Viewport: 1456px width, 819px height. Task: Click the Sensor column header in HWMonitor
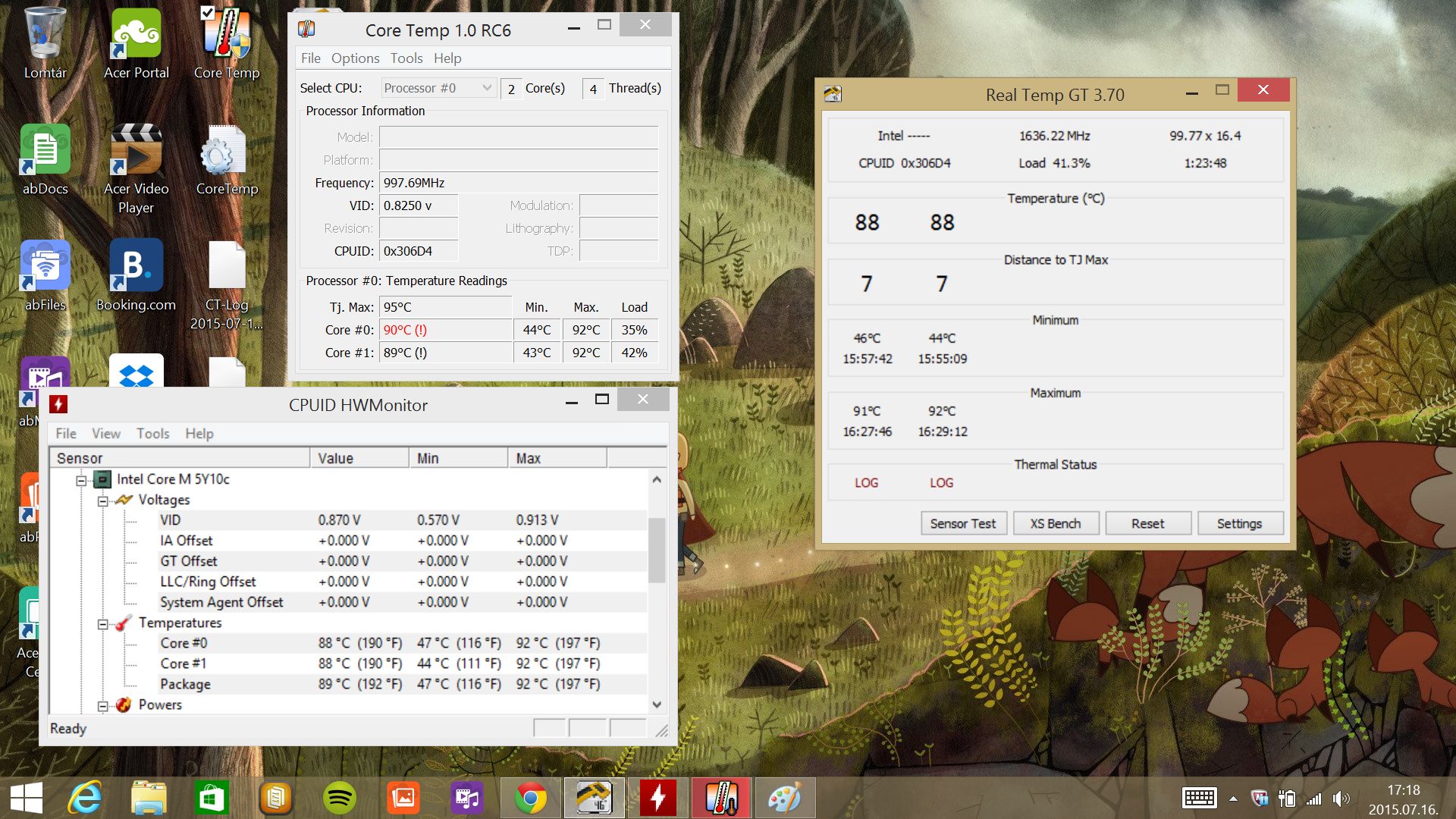point(180,458)
